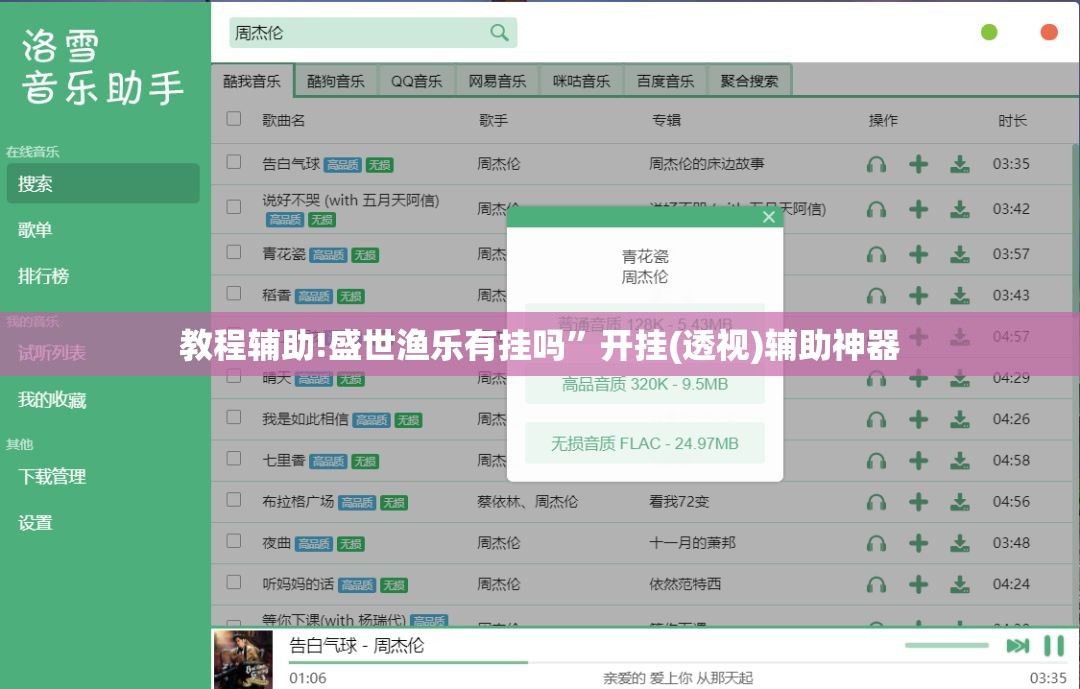
Task: Add 告白气球 to list with plus icon
Action: pyautogui.click(x=918, y=164)
